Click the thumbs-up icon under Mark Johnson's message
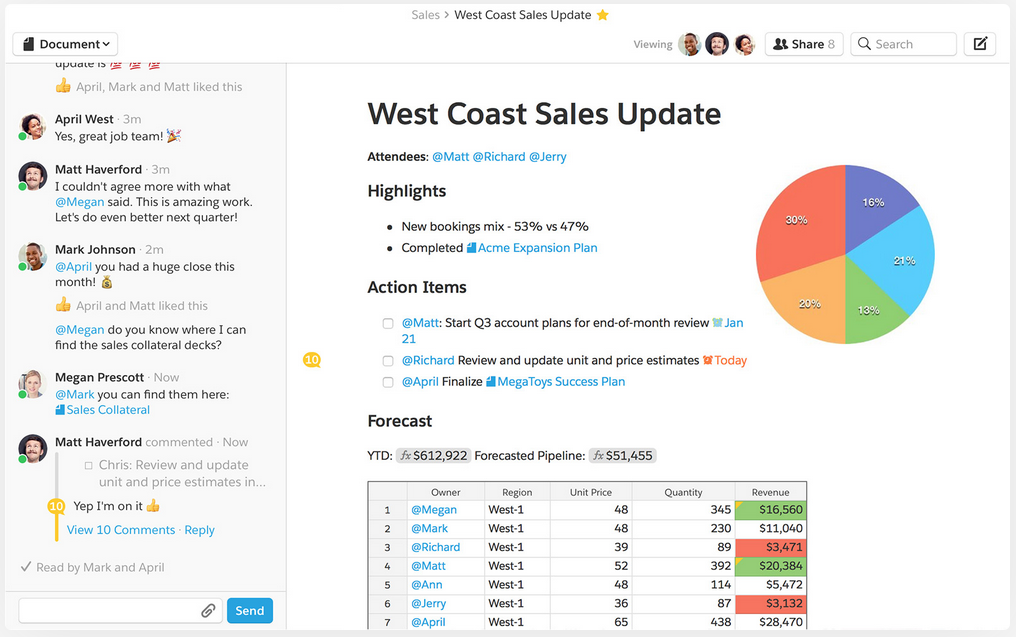This screenshot has height=637, width=1016. [63, 305]
